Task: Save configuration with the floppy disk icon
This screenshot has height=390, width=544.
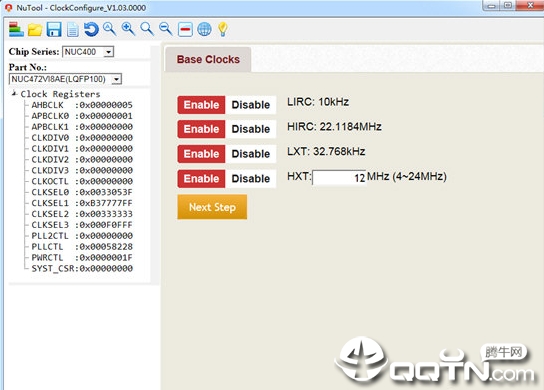Action: (x=54, y=29)
